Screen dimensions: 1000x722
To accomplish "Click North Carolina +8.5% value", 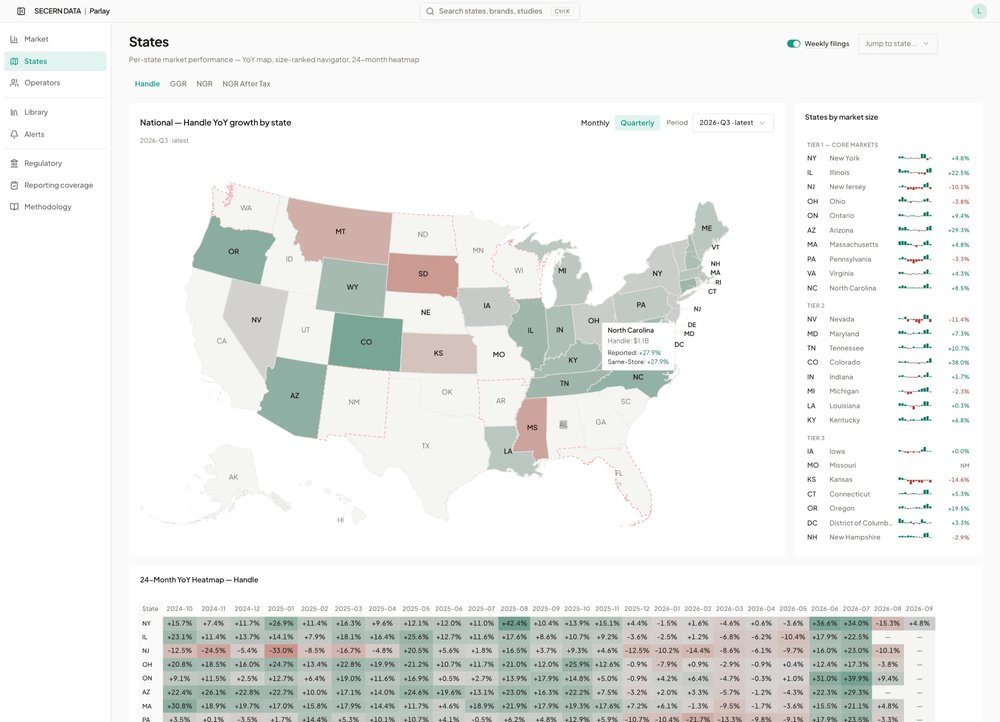I will tap(960, 288).
